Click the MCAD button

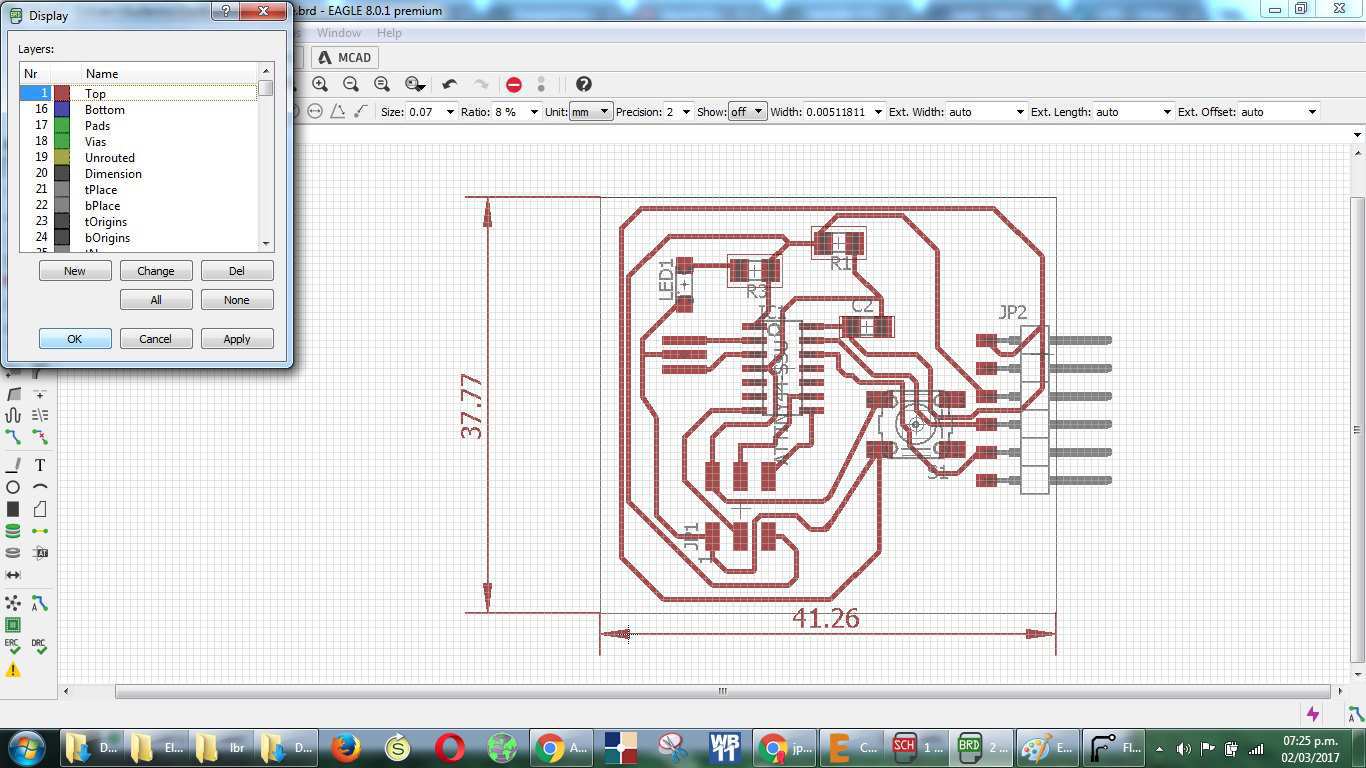coord(345,58)
